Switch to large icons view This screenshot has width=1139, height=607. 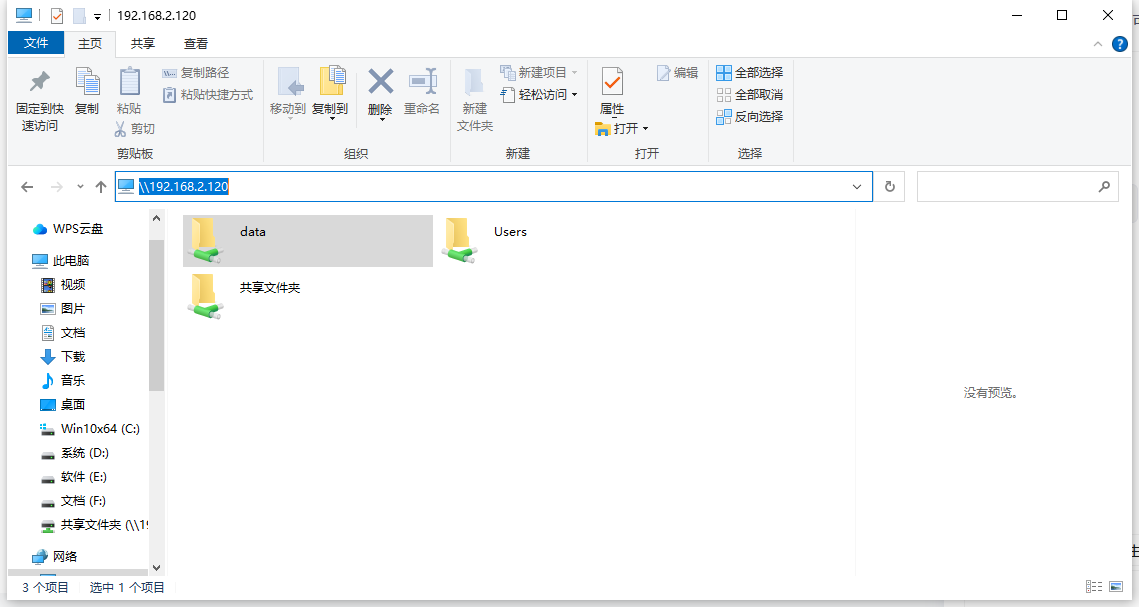pos(1116,587)
